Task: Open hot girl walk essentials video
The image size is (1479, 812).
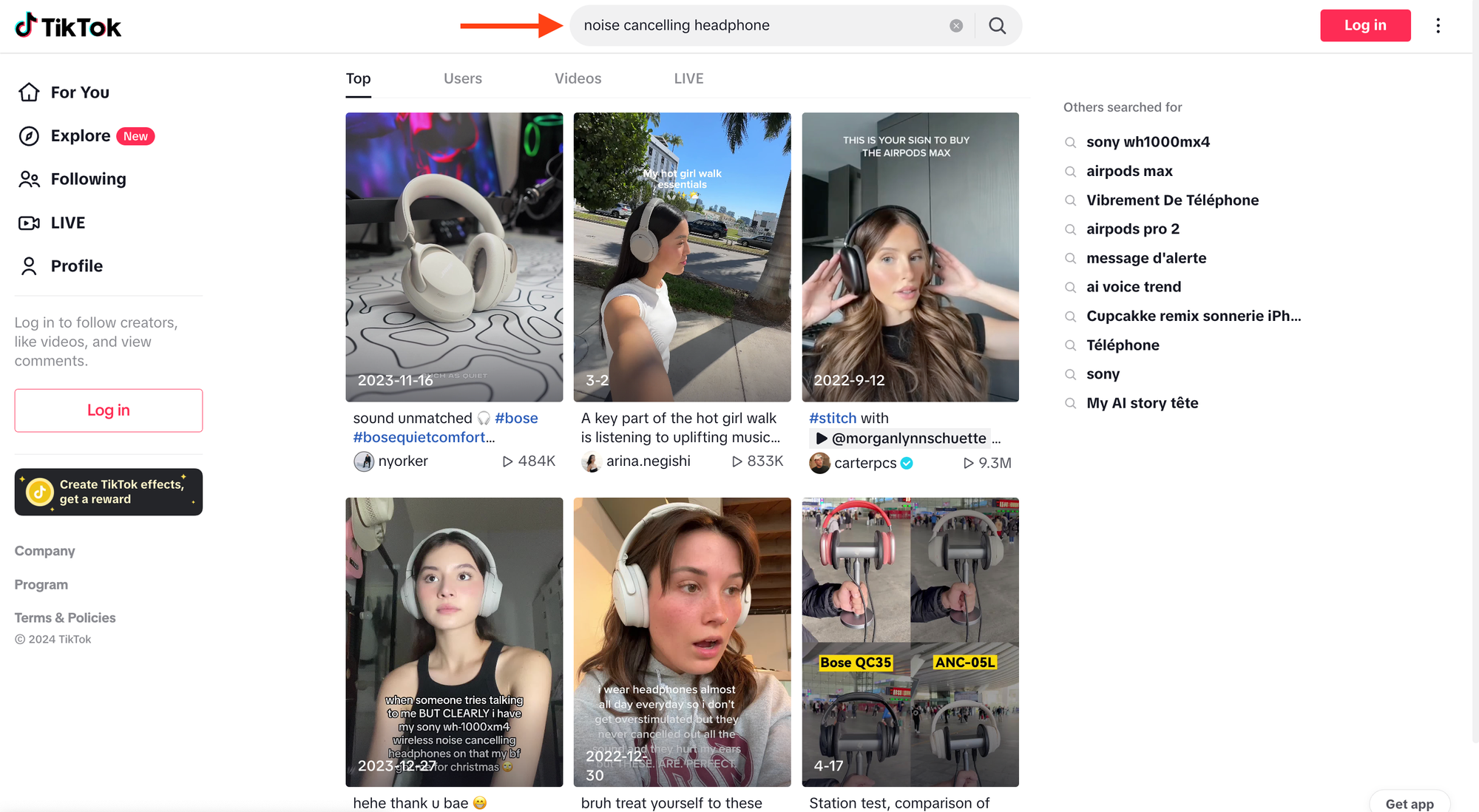Action: click(682, 257)
